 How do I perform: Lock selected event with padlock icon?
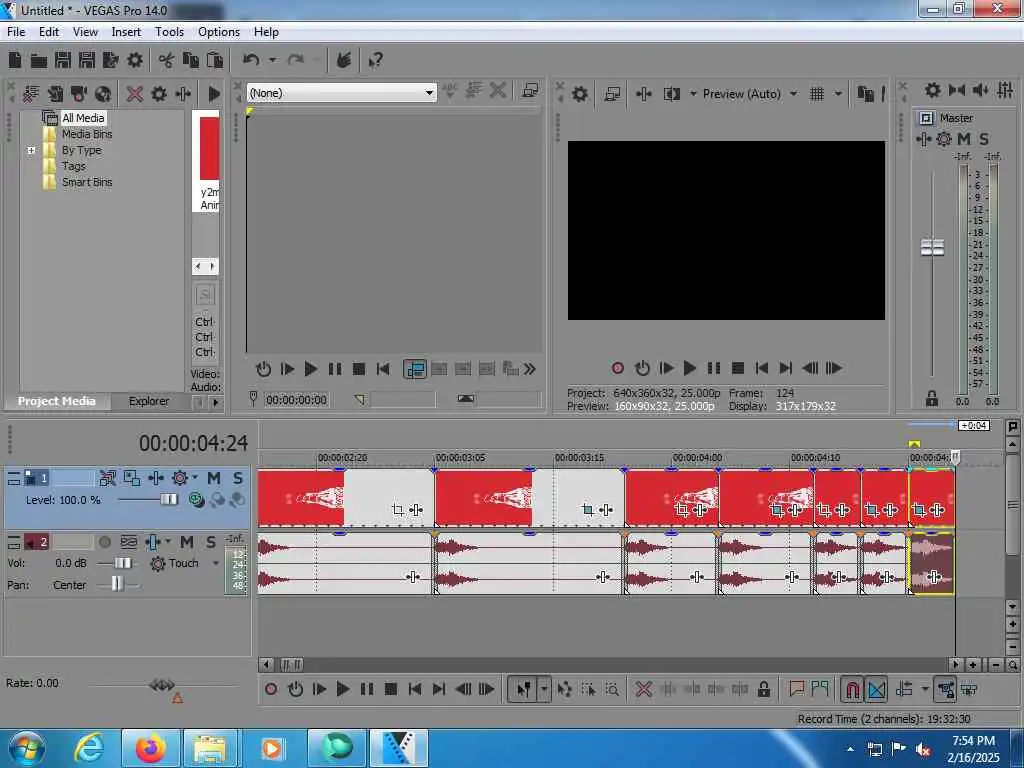coord(763,689)
